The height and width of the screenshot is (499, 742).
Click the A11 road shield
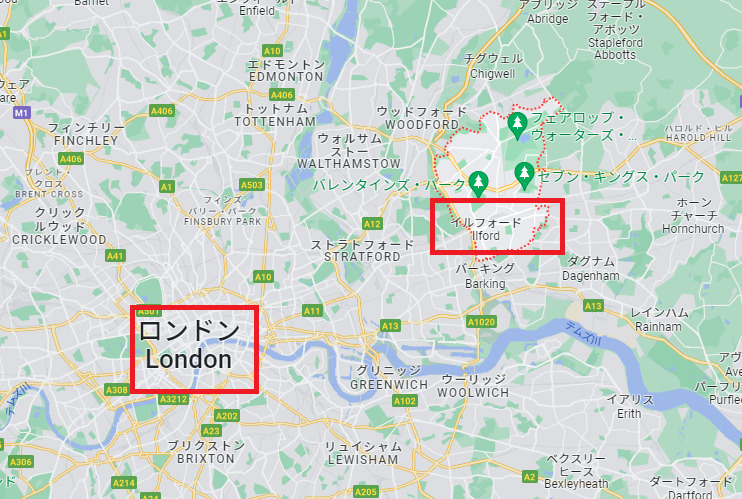tap(312, 311)
